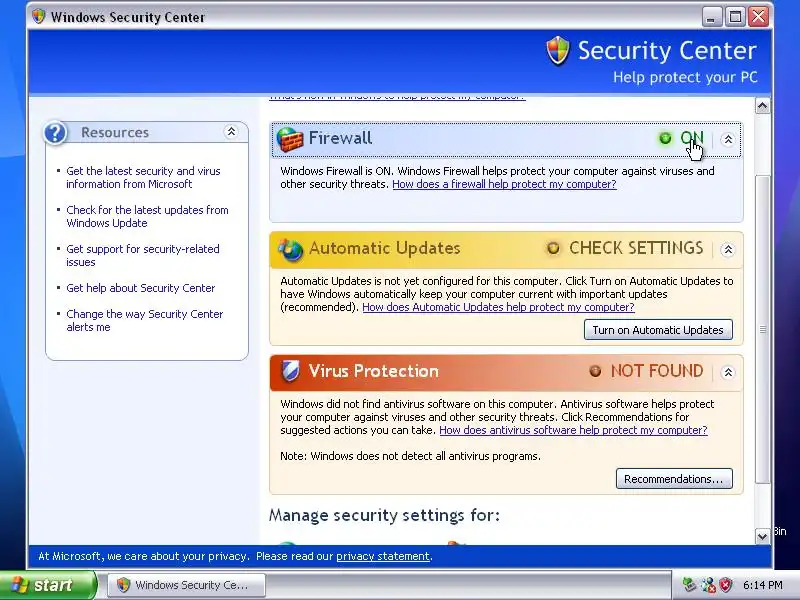Open Get help about Security Center
This screenshot has height=600, width=800.
coord(141,288)
